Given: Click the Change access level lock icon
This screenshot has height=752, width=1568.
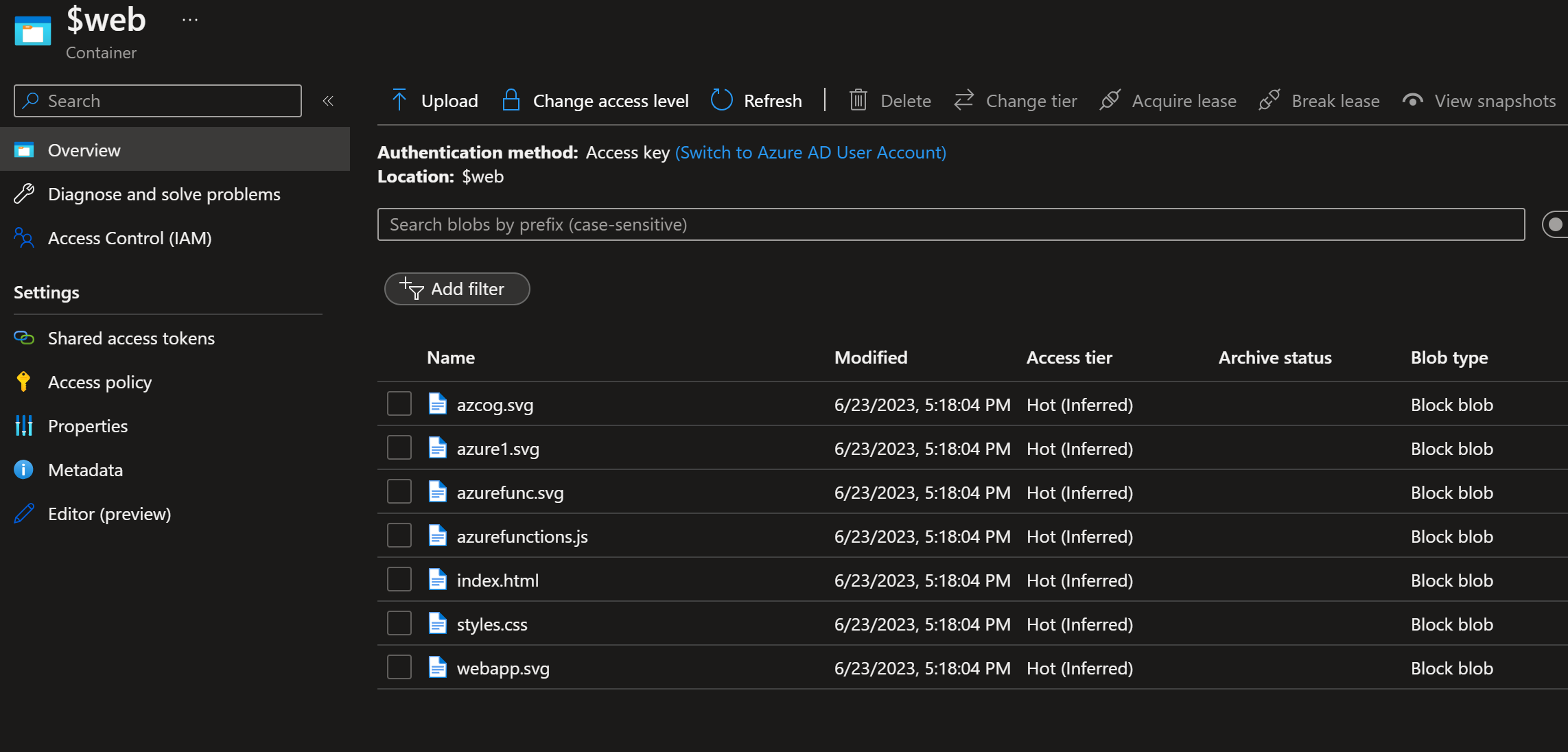Looking at the screenshot, I should point(511,100).
